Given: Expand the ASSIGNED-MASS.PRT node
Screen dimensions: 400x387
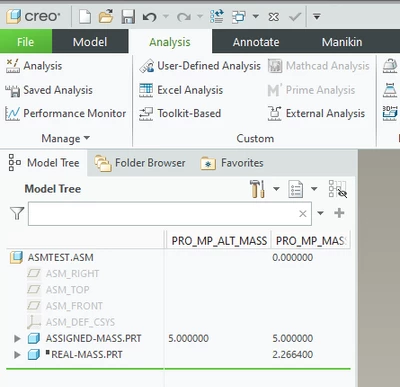Looking at the screenshot, I should (x=17, y=339).
